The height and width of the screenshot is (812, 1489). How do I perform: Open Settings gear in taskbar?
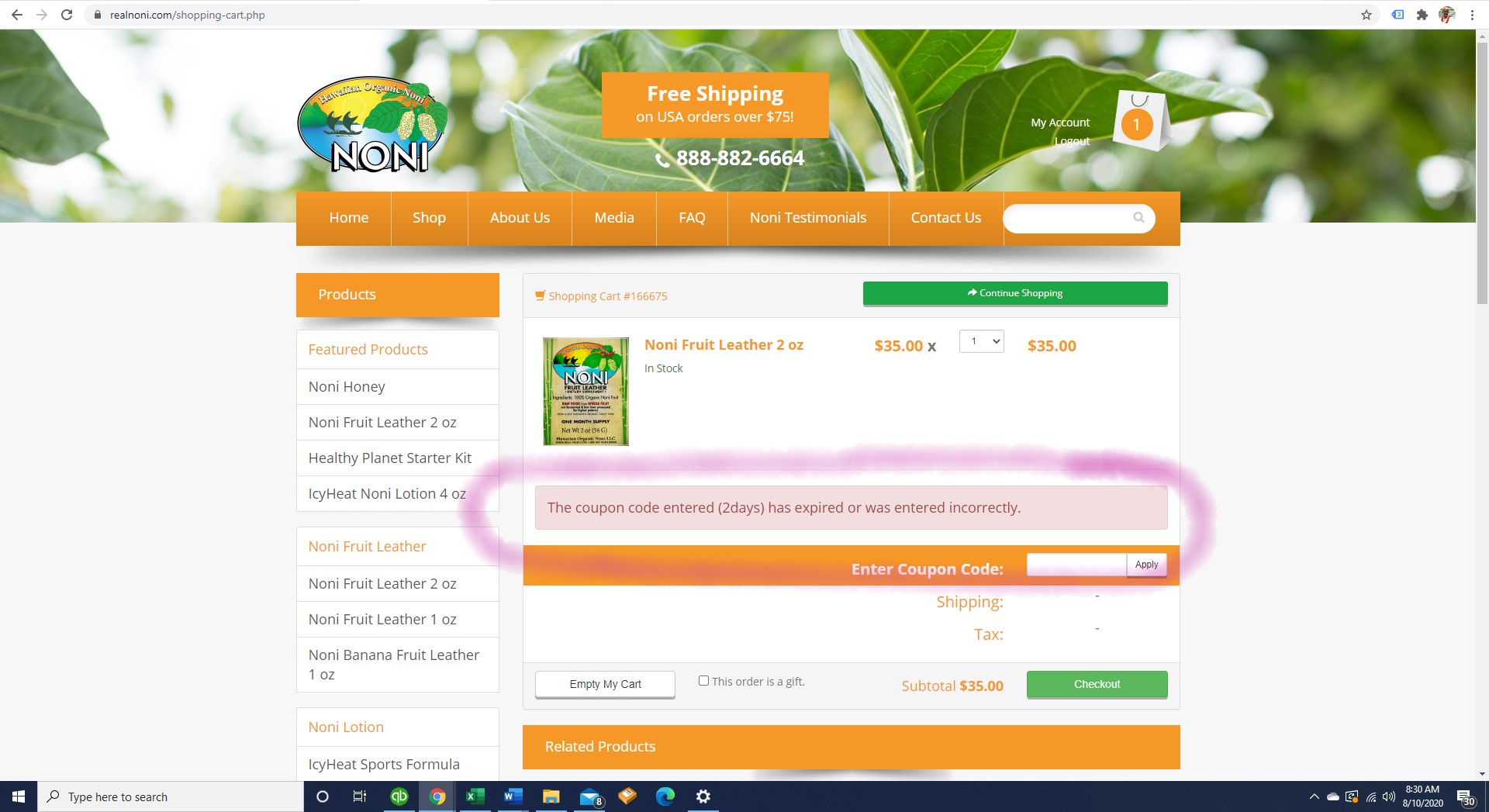(703, 796)
